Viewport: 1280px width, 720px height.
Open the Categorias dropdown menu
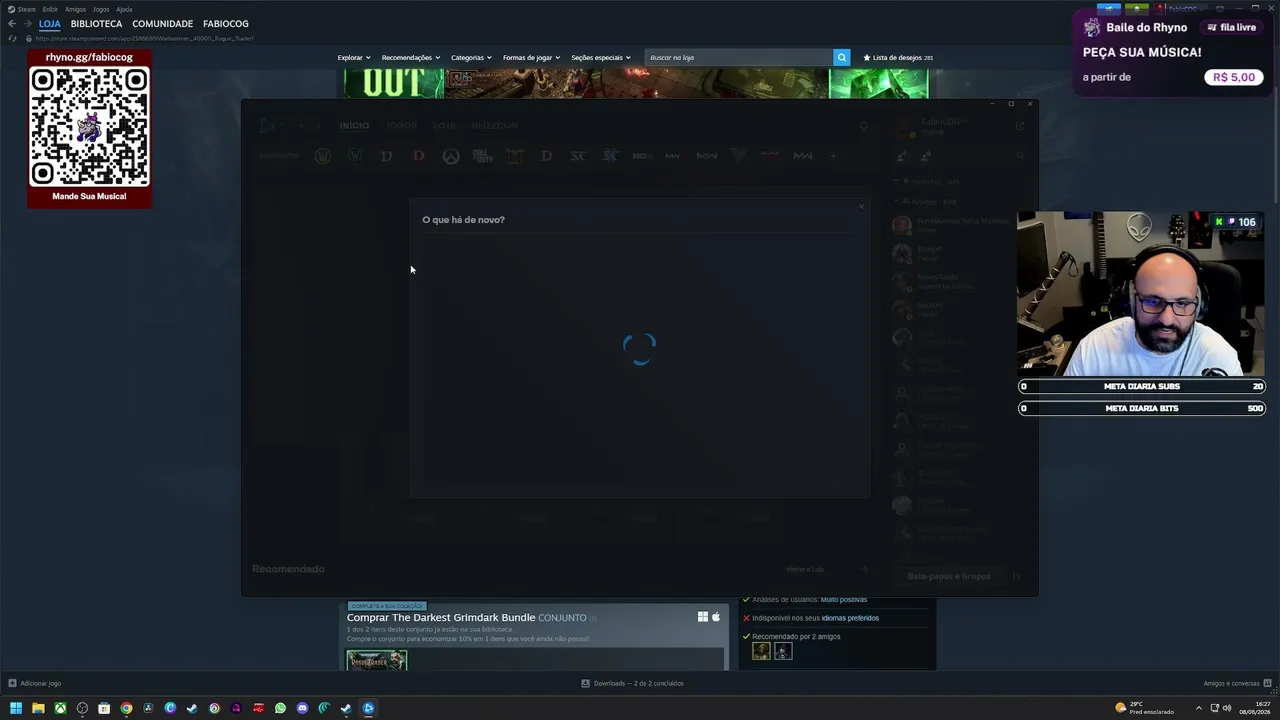[471, 58]
